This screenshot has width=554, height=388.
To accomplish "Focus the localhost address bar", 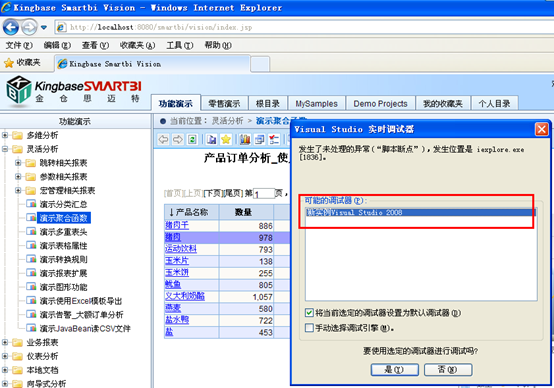I will pyautogui.click(x=304, y=27).
